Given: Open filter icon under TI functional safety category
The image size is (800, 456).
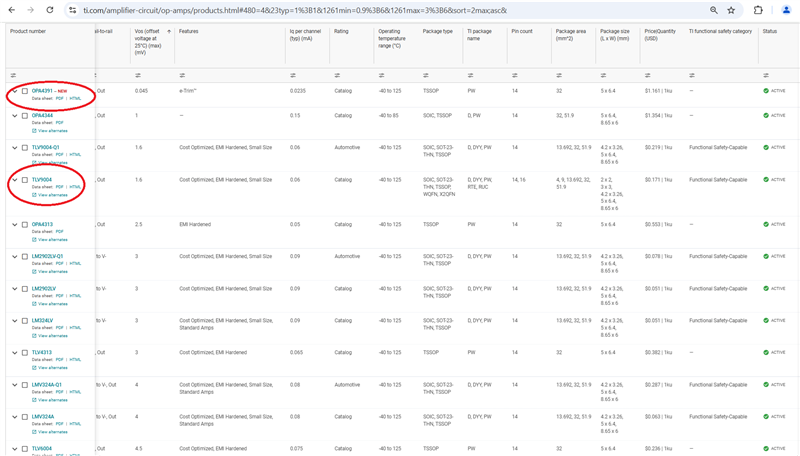Looking at the screenshot, I should 692,75.
